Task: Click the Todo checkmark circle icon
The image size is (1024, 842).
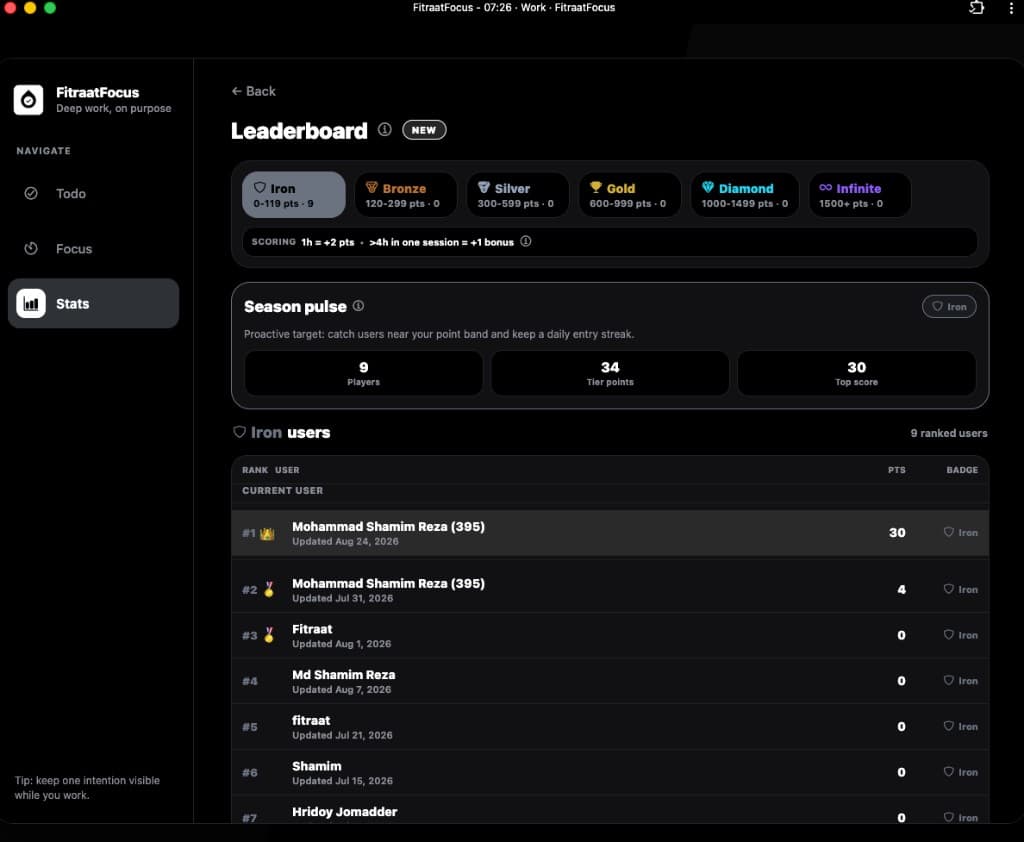Action: [x=31, y=193]
